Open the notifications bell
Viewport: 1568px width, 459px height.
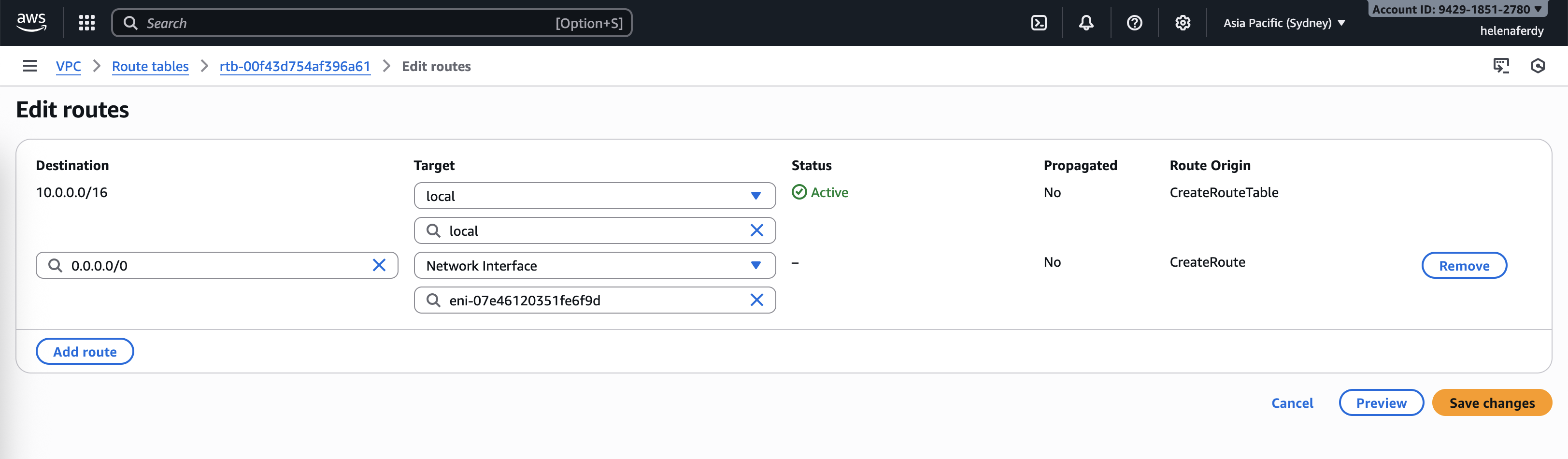coord(1086,23)
